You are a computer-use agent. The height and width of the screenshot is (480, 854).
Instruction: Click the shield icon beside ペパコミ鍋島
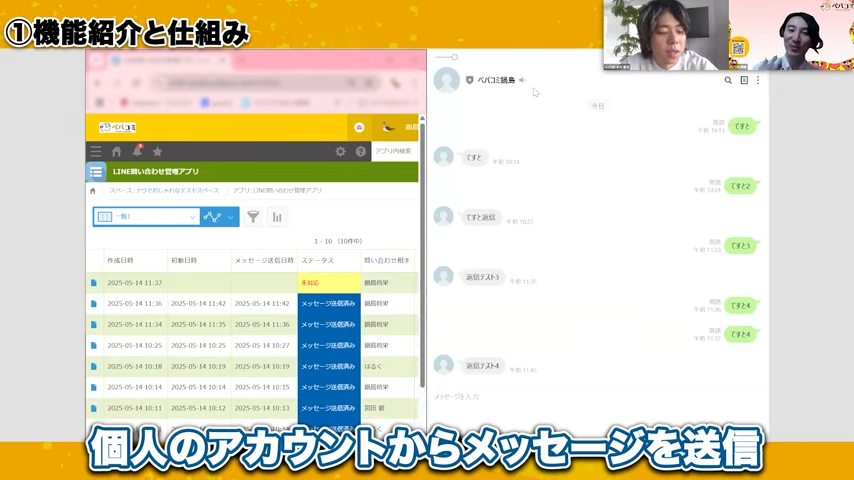469,80
